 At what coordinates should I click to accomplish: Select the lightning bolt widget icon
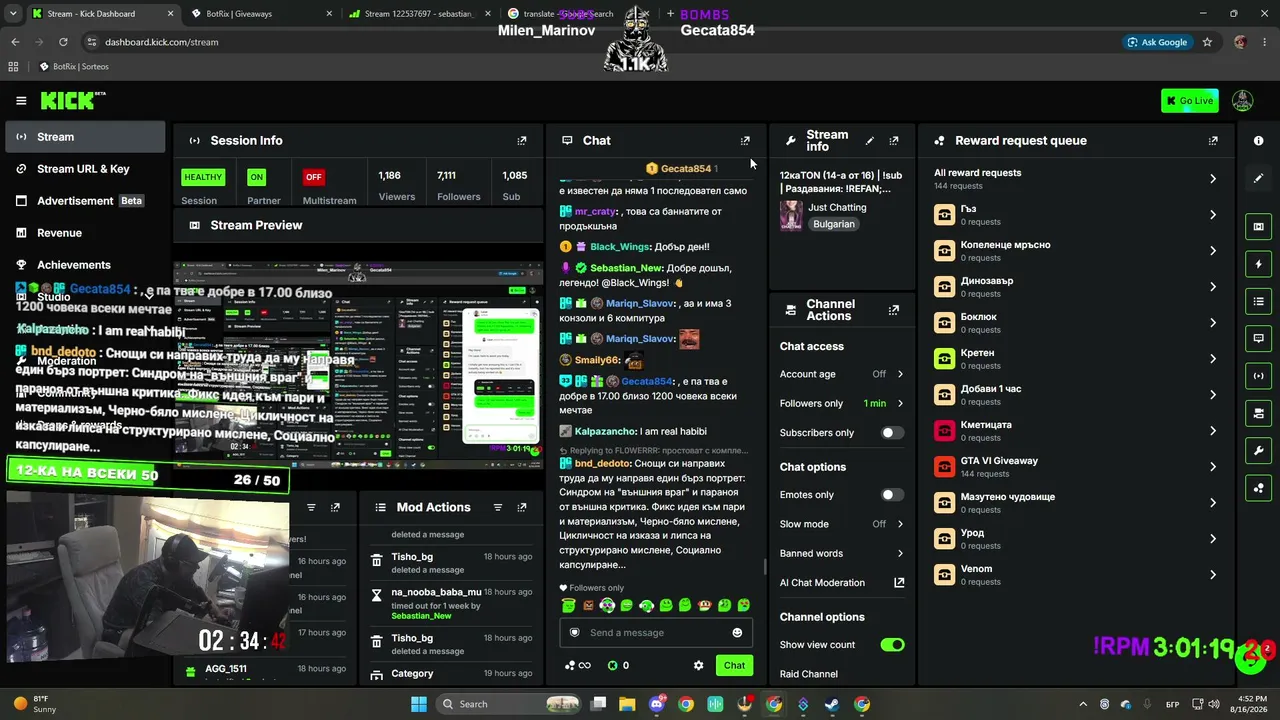click(1258, 264)
